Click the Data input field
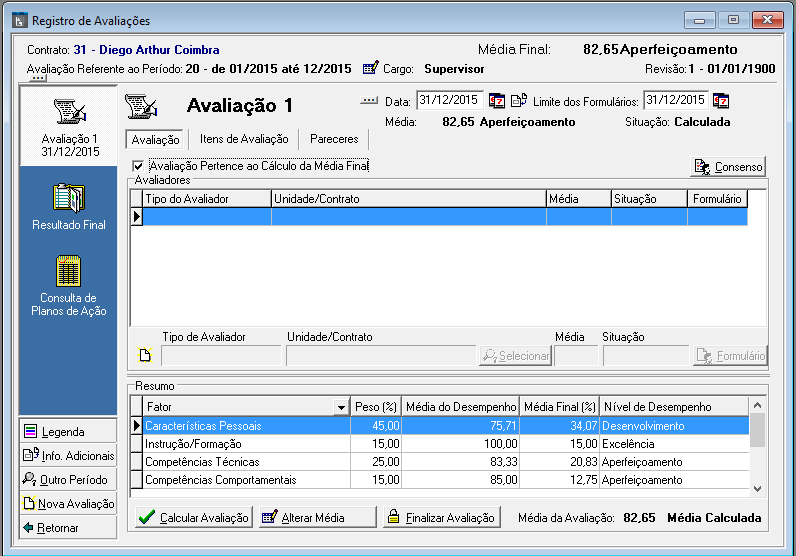The width and height of the screenshot is (796, 556). (x=449, y=100)
